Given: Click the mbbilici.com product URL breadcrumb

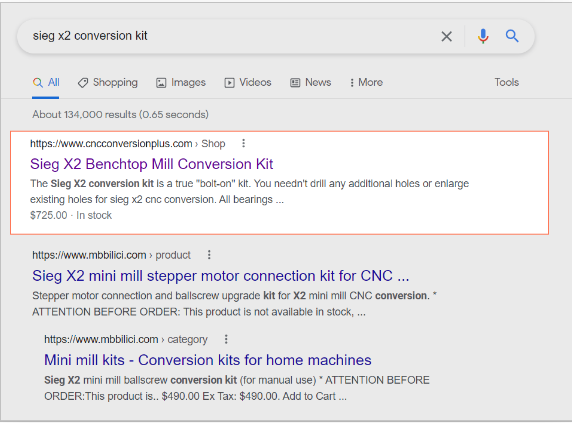Looking at the screenshot, I should (x=111, y=255).
